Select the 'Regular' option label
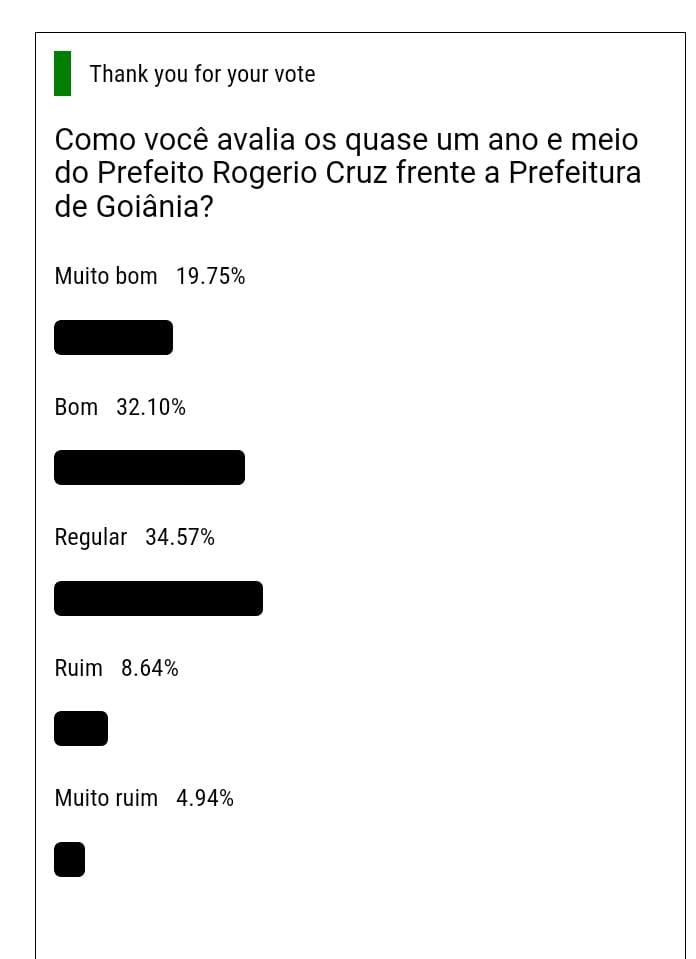 tap(91, 538)
